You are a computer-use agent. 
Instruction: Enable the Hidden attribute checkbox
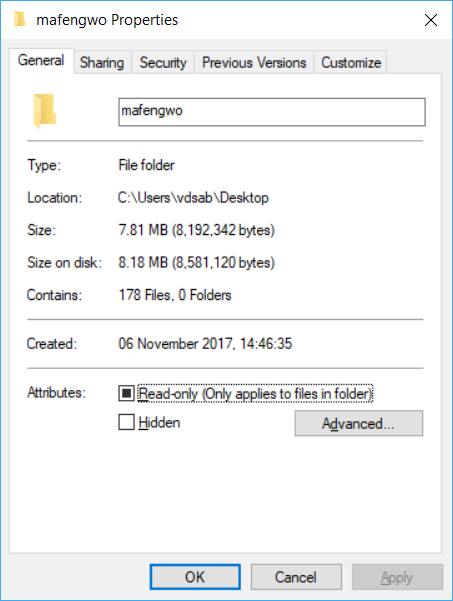pyautogui.click(x=126, y=422)
